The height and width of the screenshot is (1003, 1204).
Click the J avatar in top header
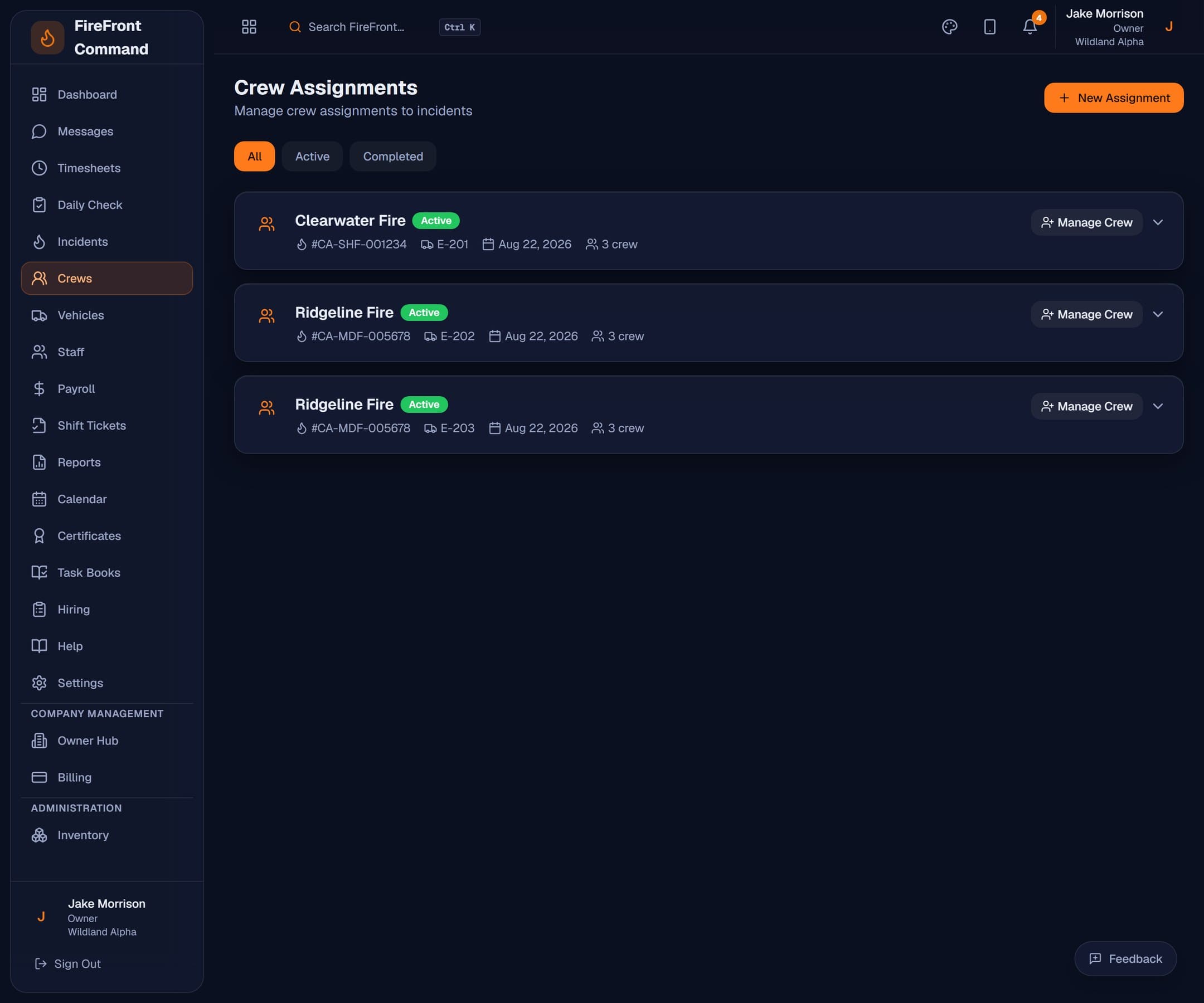tap(1168, 27)
